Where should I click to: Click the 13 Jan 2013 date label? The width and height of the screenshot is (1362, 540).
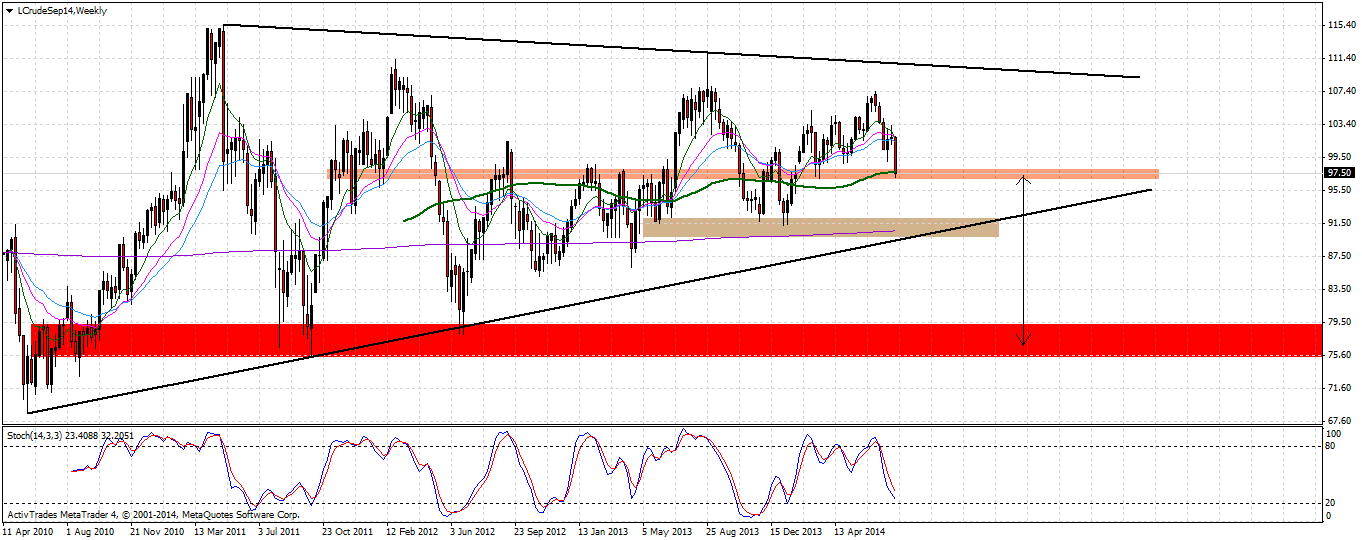[x=603, y=531]
